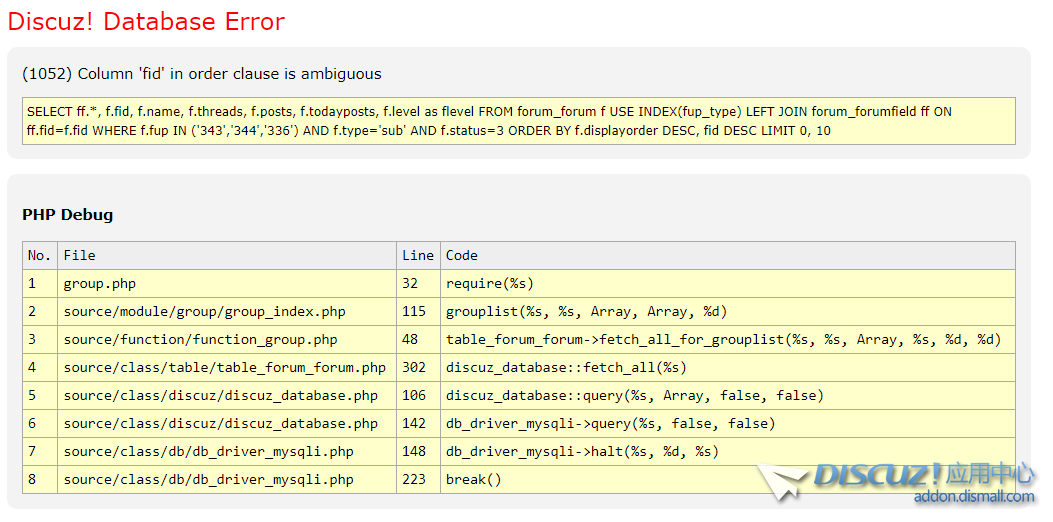Click the "PHP Debug" section title
The image size is (1053, 522).
tap(67, 215)
